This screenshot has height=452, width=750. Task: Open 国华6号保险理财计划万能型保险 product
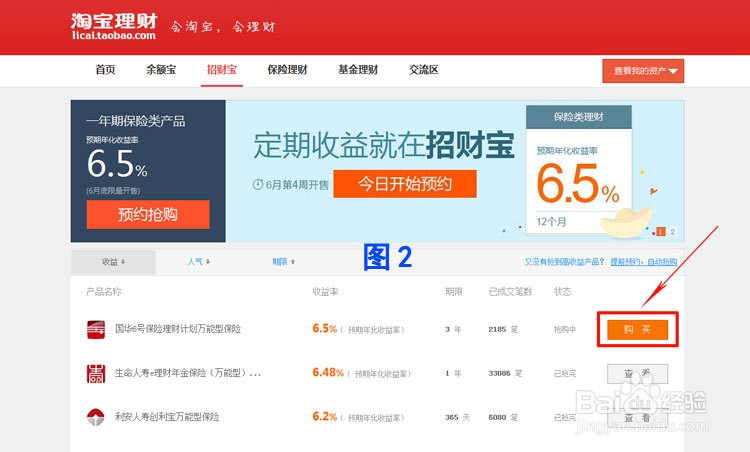tap(178, 329)
